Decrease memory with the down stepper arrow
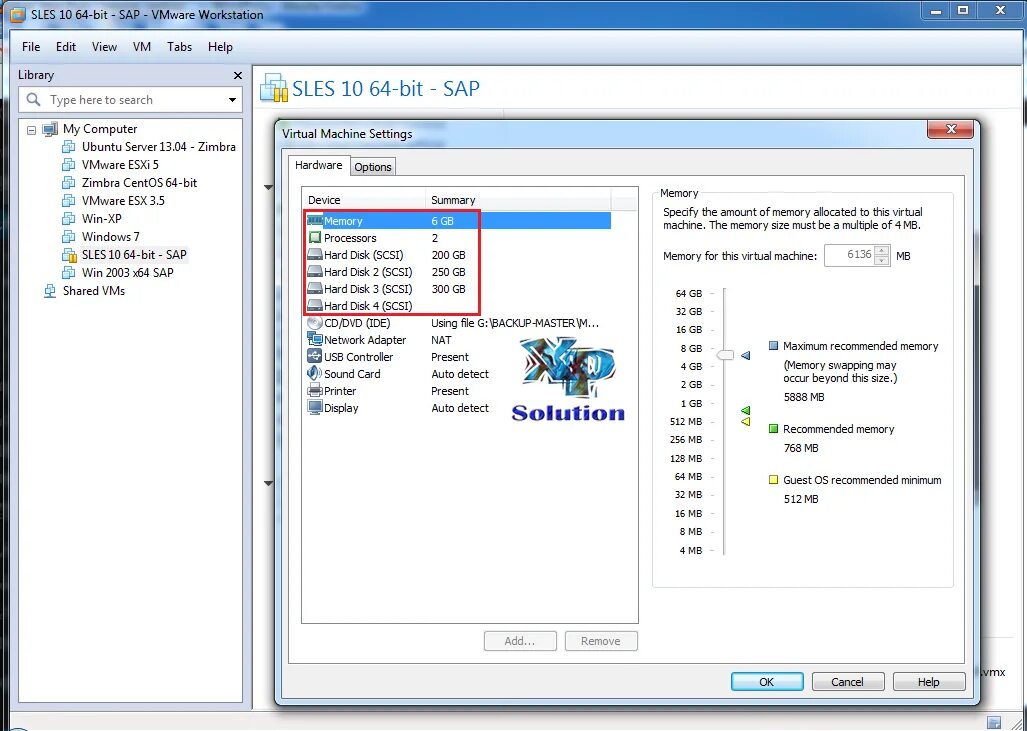 (x=882, y=260)
